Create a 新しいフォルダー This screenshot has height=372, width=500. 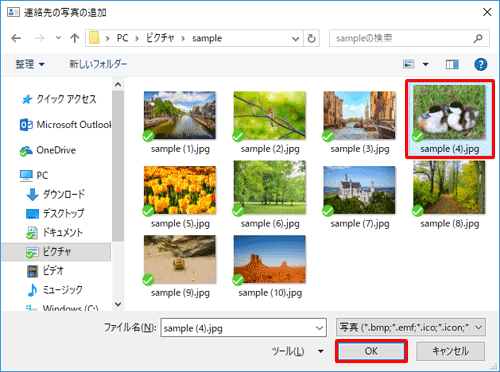(98, 64)
